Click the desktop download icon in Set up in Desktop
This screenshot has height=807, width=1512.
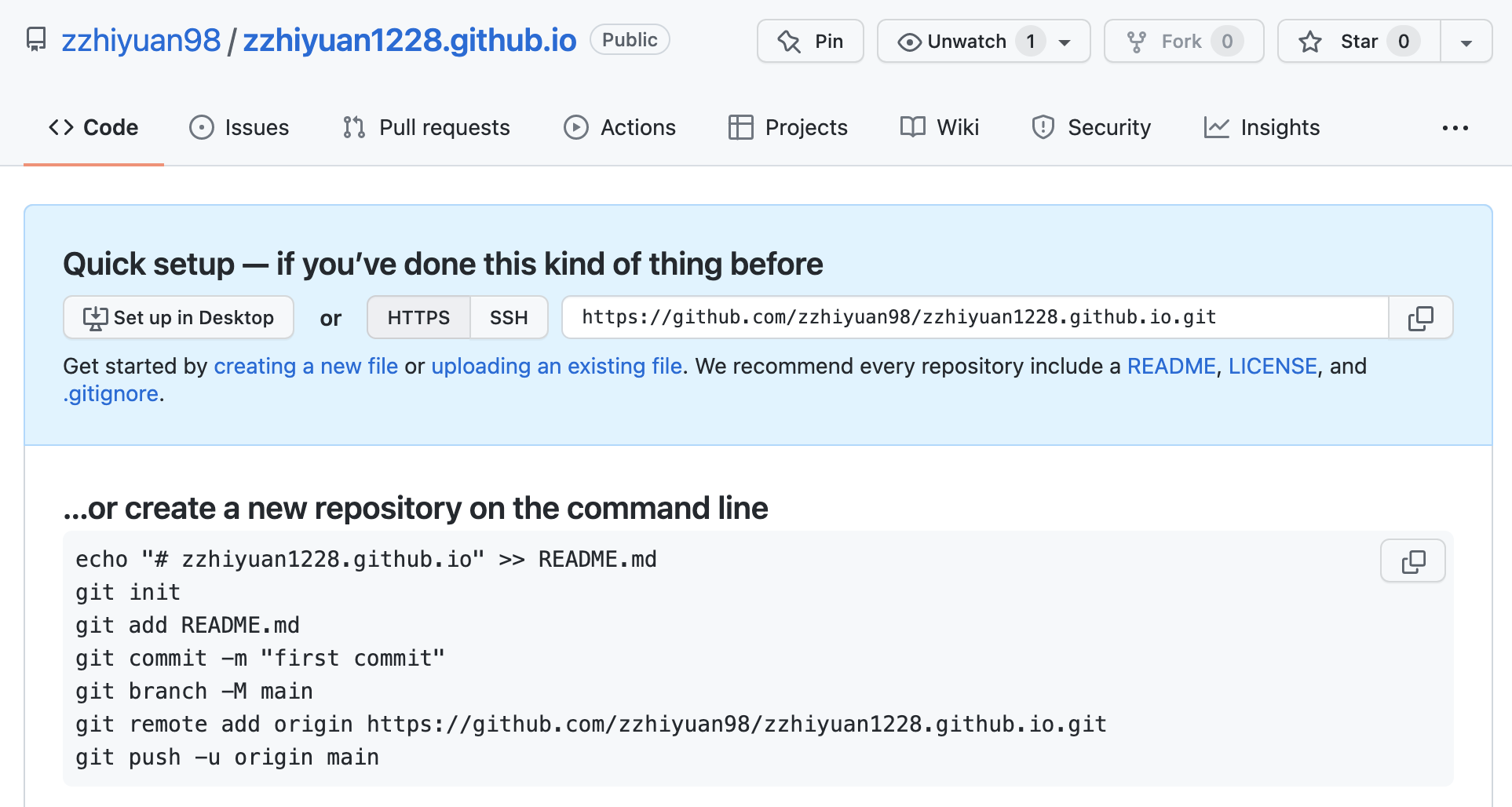96,318
